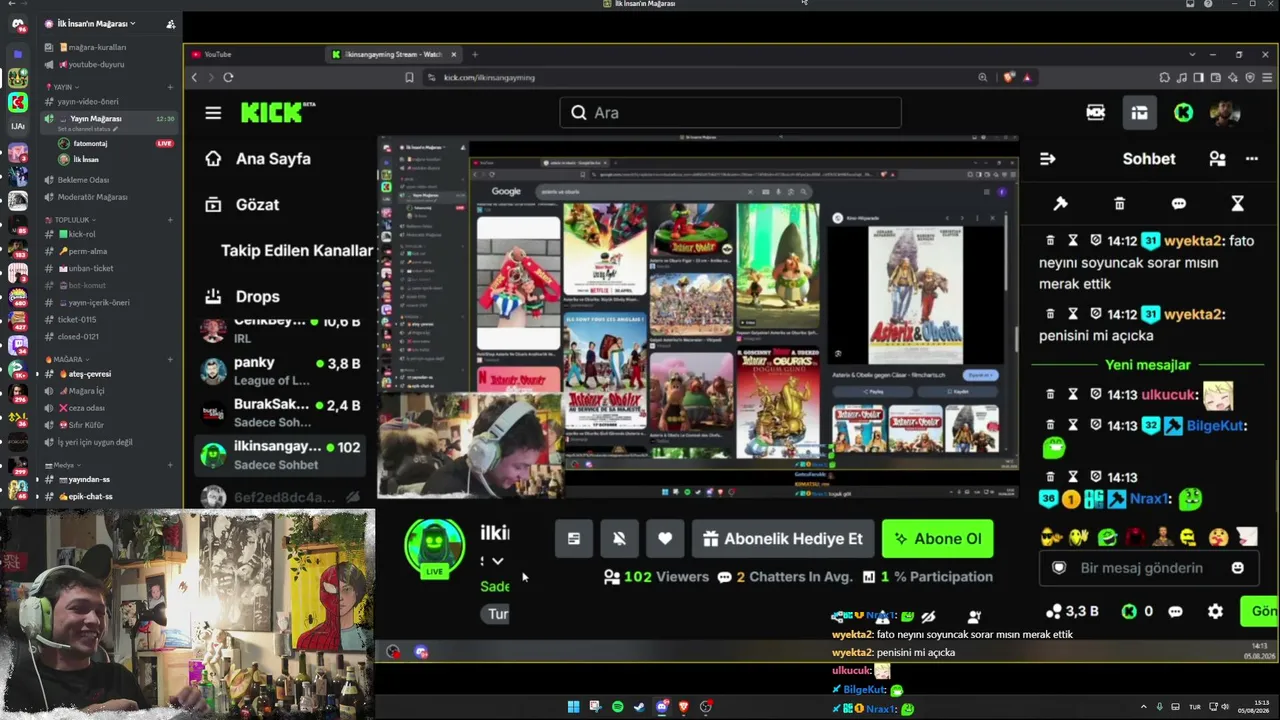Click the Brave shield icon in the address bar

pyautogui.click(x=1008, y=77)
